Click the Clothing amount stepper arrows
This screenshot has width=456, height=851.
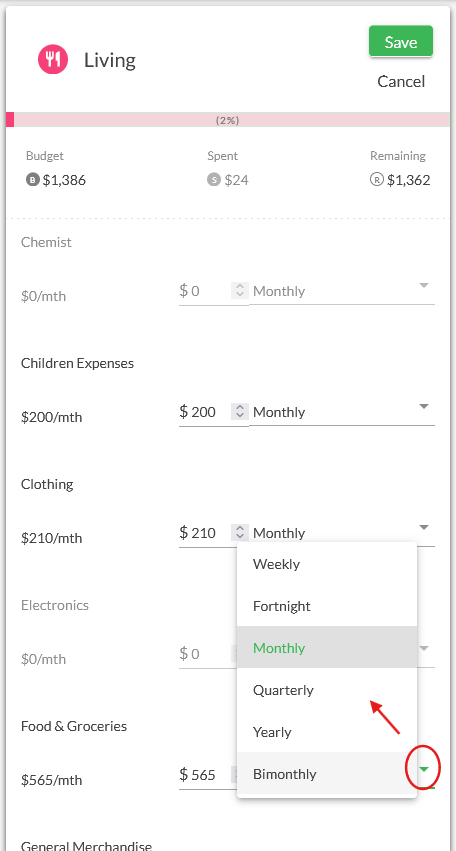[x=239, y=532]
